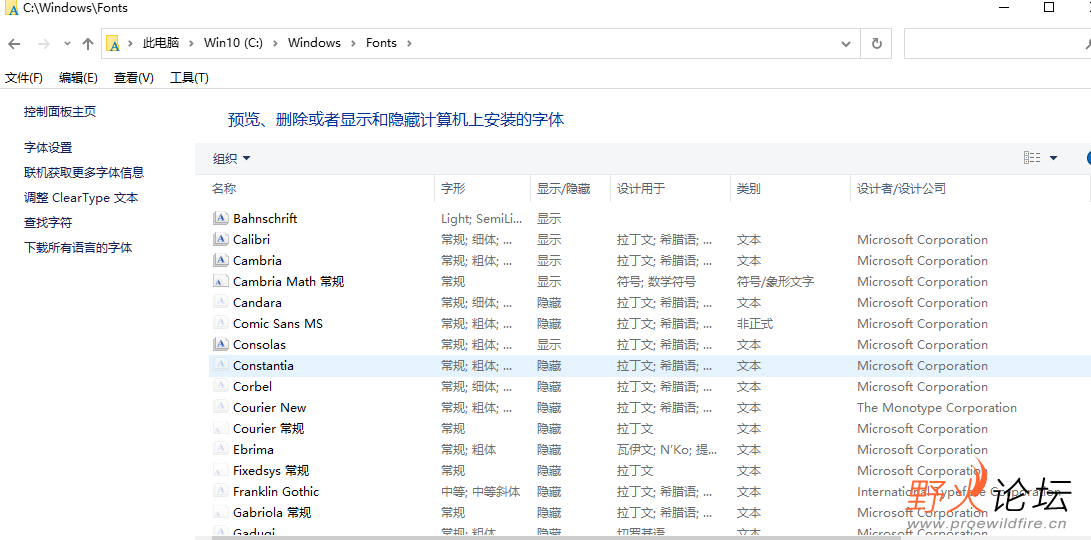1091x540 pixels.
Task: Select the Franklin Gothic font name
Action: click(x=276, y=491)
